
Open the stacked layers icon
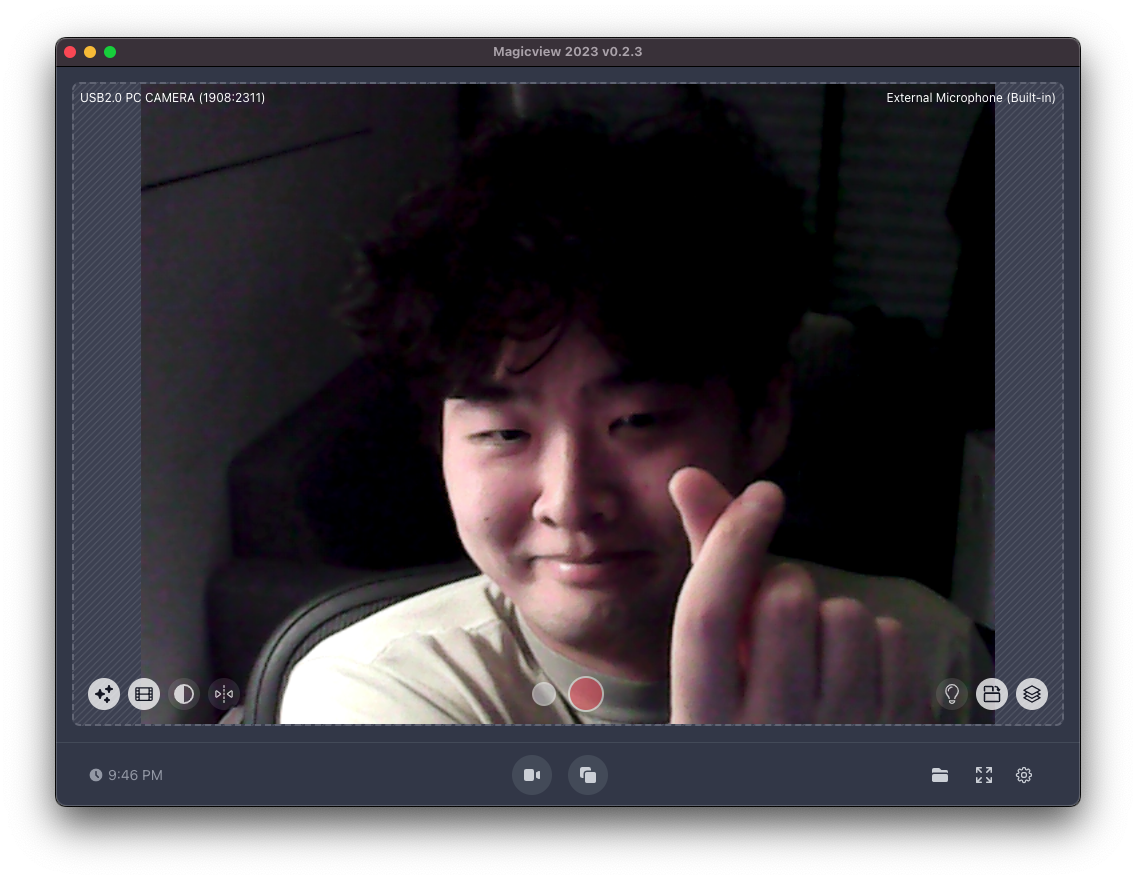(1032, 694)
